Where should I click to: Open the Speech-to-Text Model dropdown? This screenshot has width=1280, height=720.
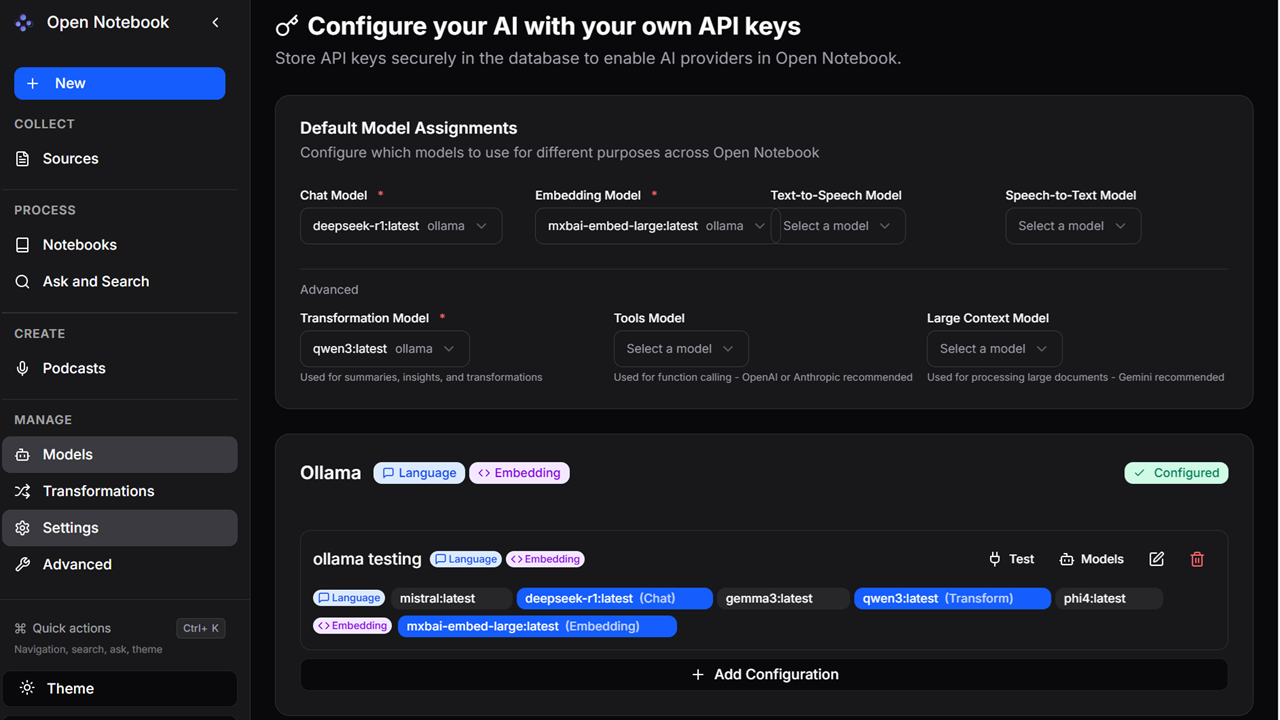tap(1073, 226)
